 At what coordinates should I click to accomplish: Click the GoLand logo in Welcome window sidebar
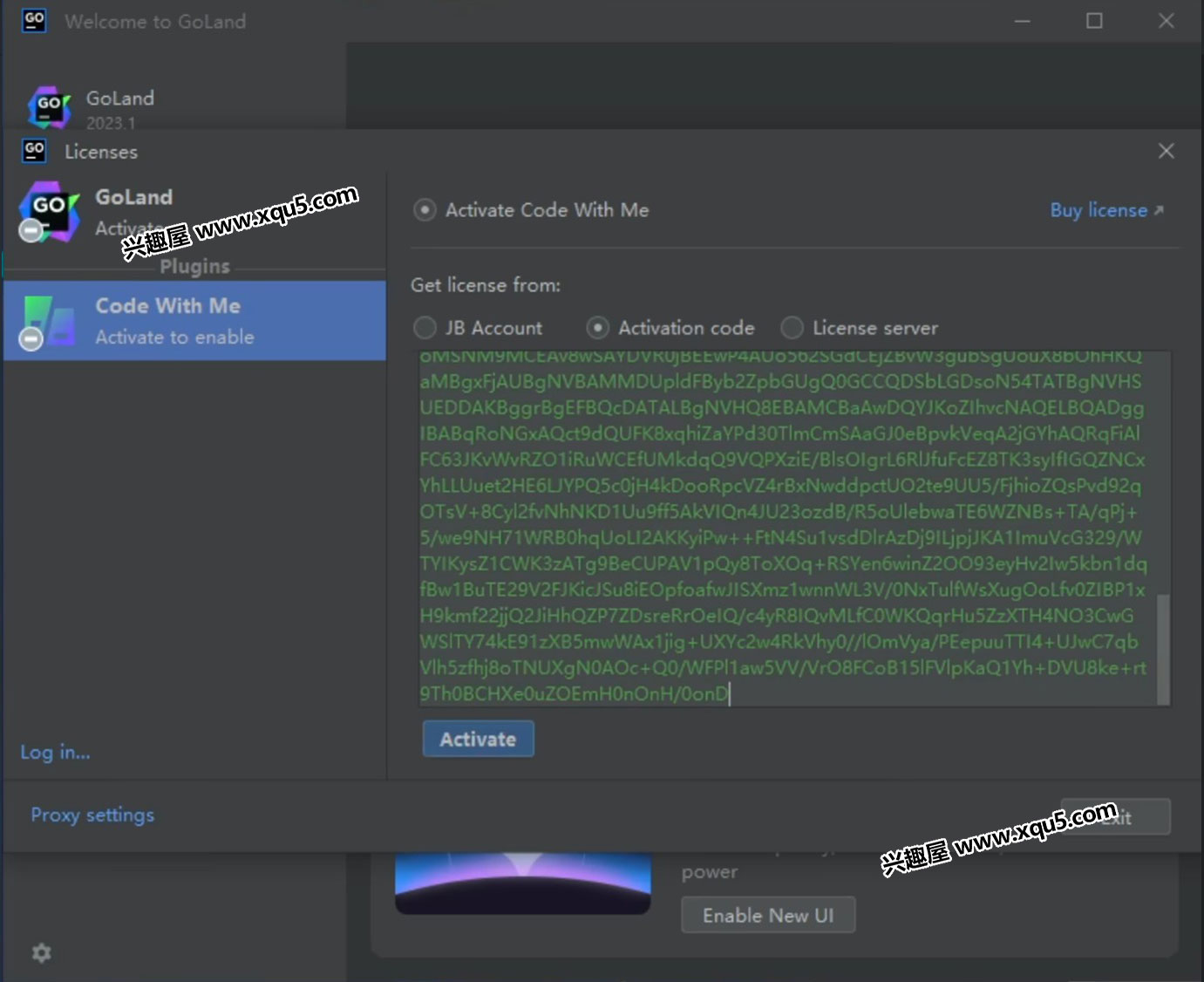point(49,106)
